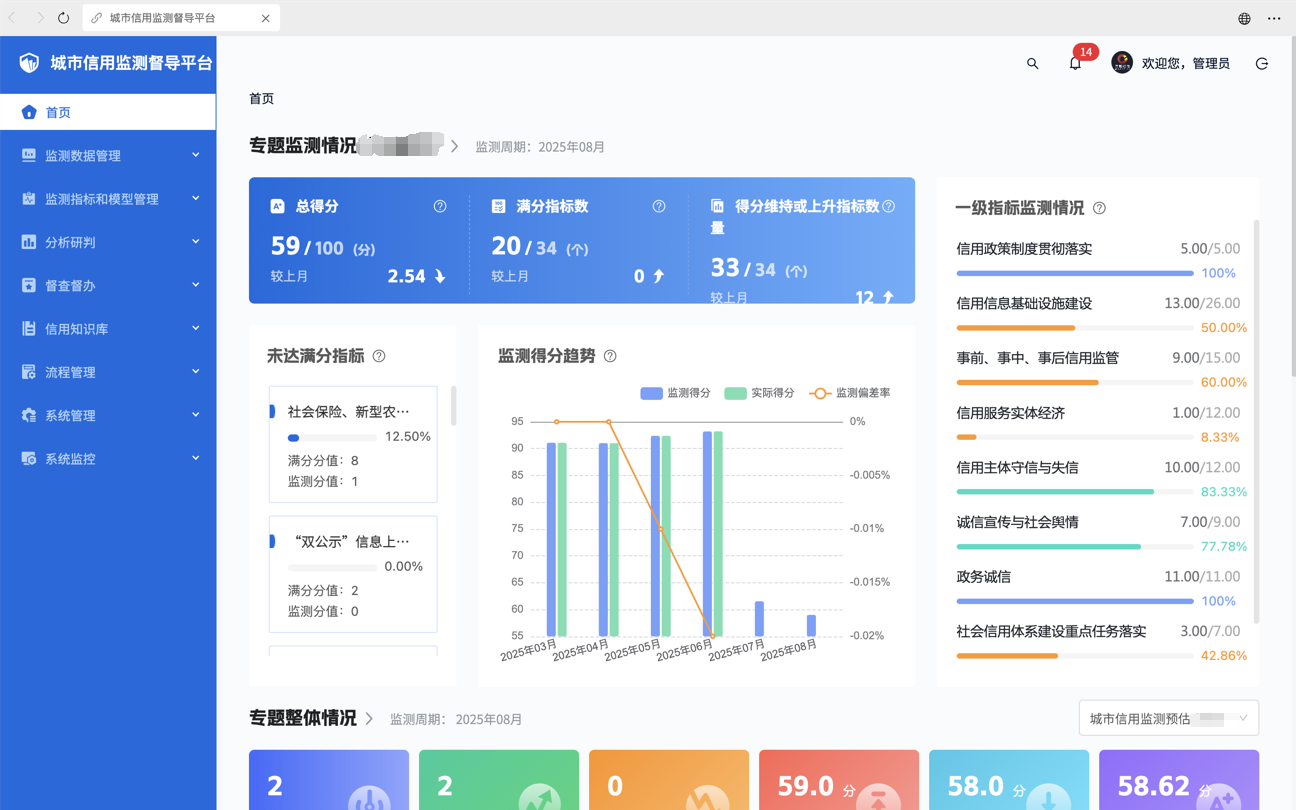
Task: Click the search magnifier icon in header
Action: [x=1032, y=64]
